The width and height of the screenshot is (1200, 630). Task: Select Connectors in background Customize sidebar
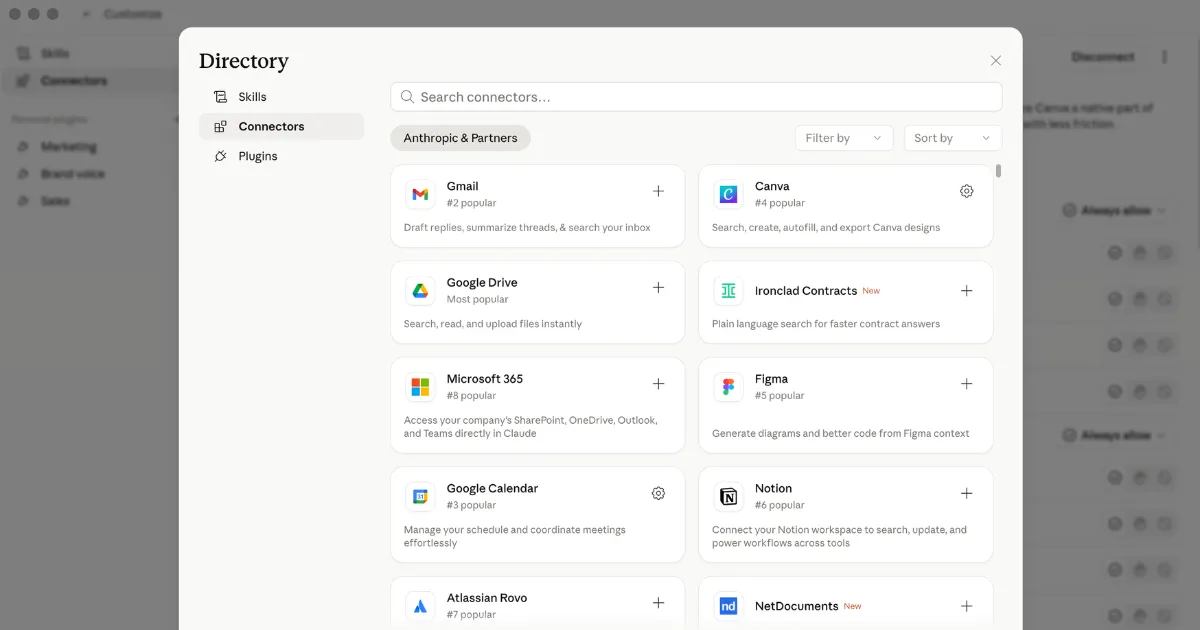click(75, 81)
